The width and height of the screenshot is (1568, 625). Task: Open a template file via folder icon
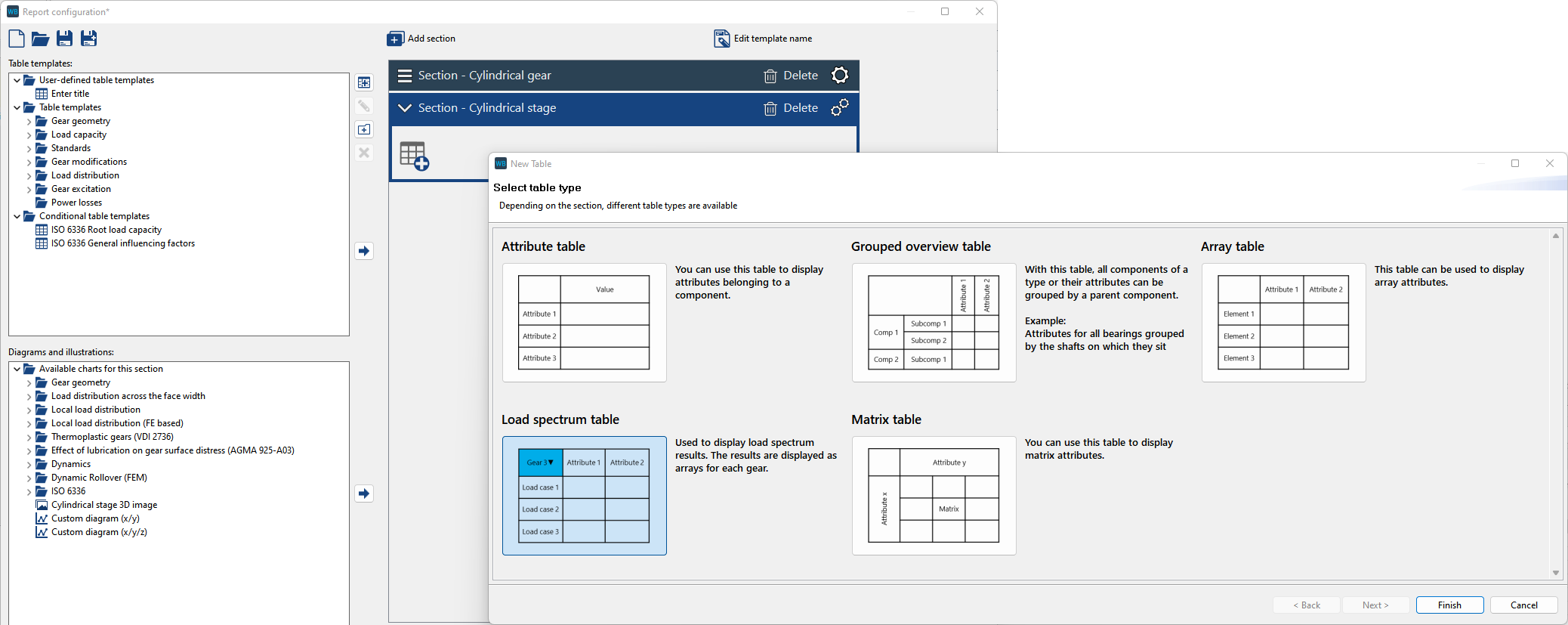pos(41,39)
